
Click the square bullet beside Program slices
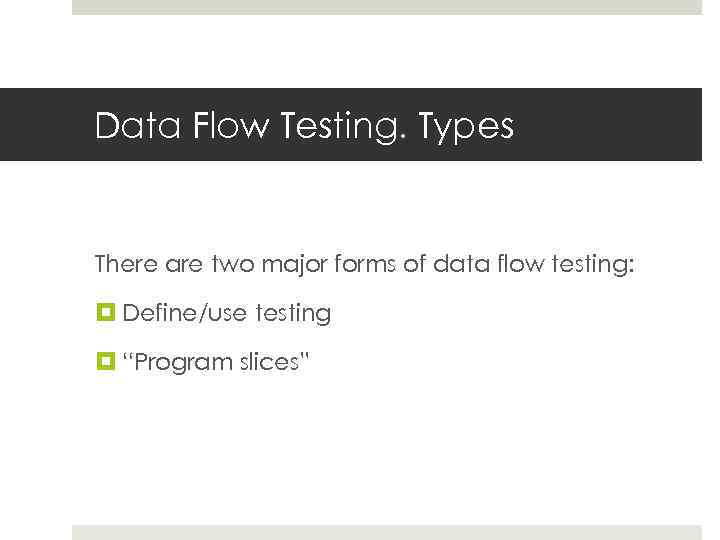click(x=103, y=361)
